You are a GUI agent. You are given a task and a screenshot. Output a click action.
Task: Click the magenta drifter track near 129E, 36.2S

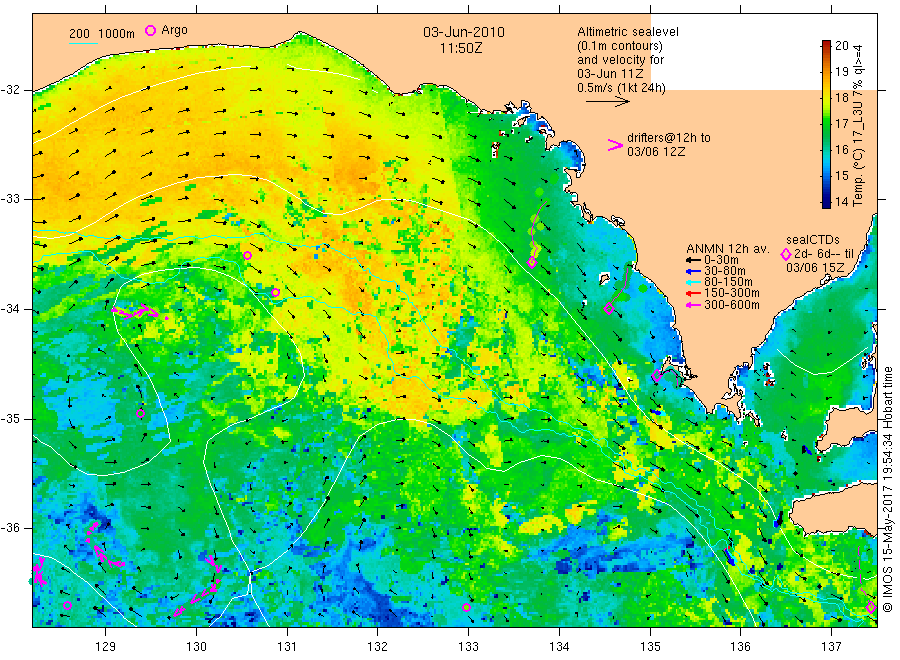click(102, 545)
